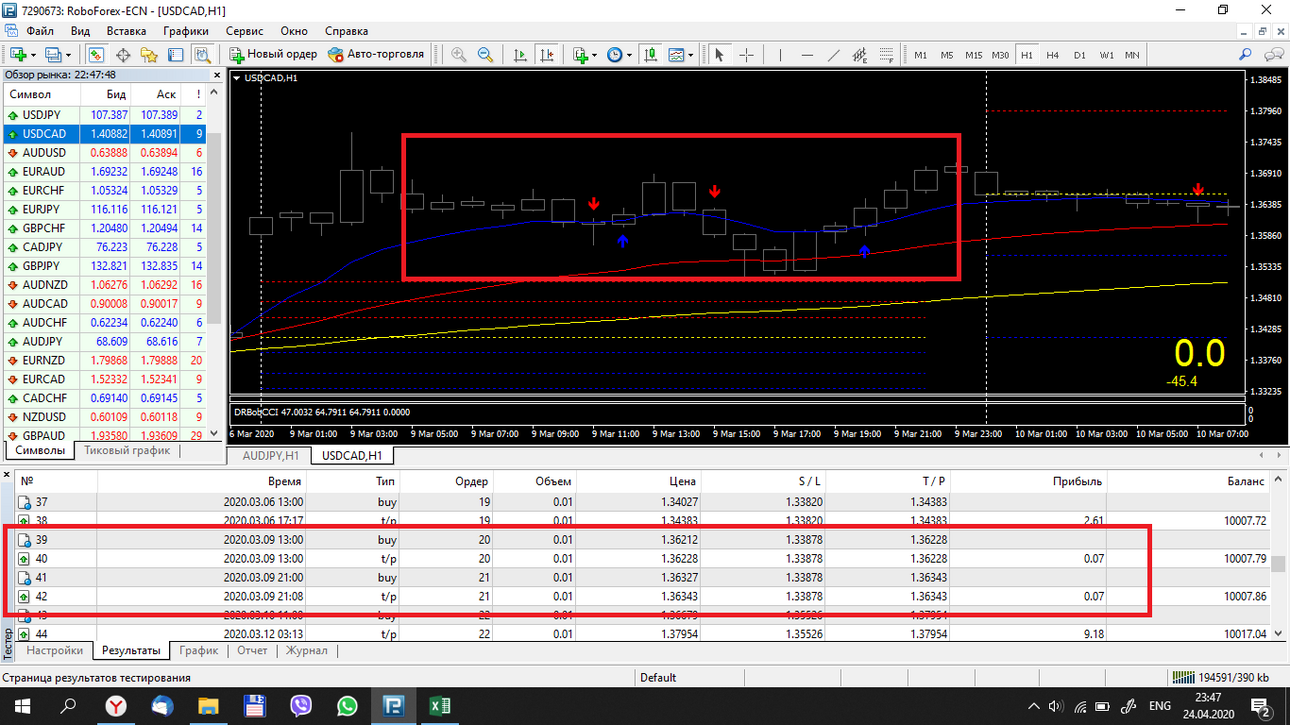Toggle the Terminal panel icon
The width and height of the screenshot is (1290, 725).
[x=175, y=54]
